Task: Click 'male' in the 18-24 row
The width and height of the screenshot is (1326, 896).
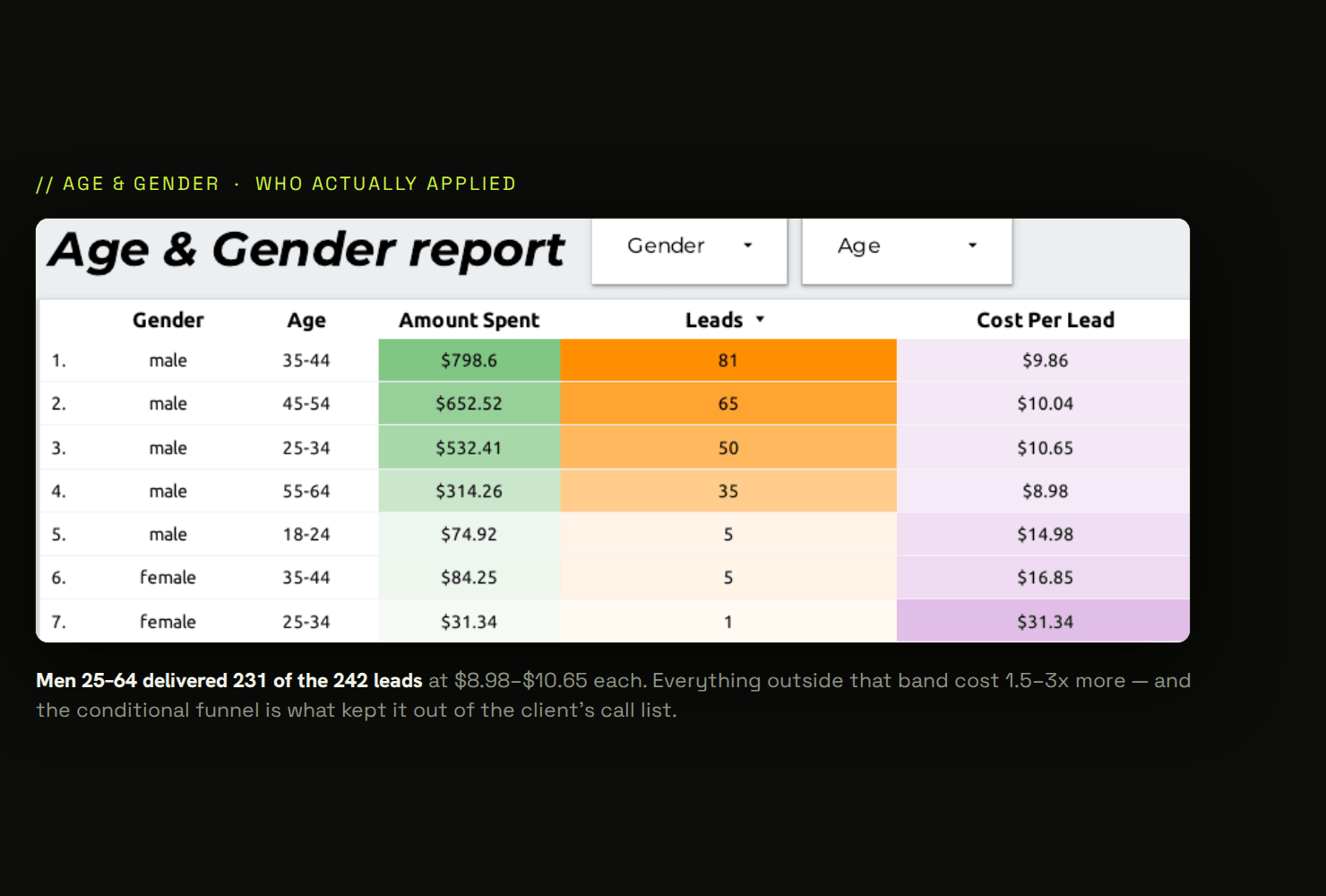Action: click(x=168, y=534)
